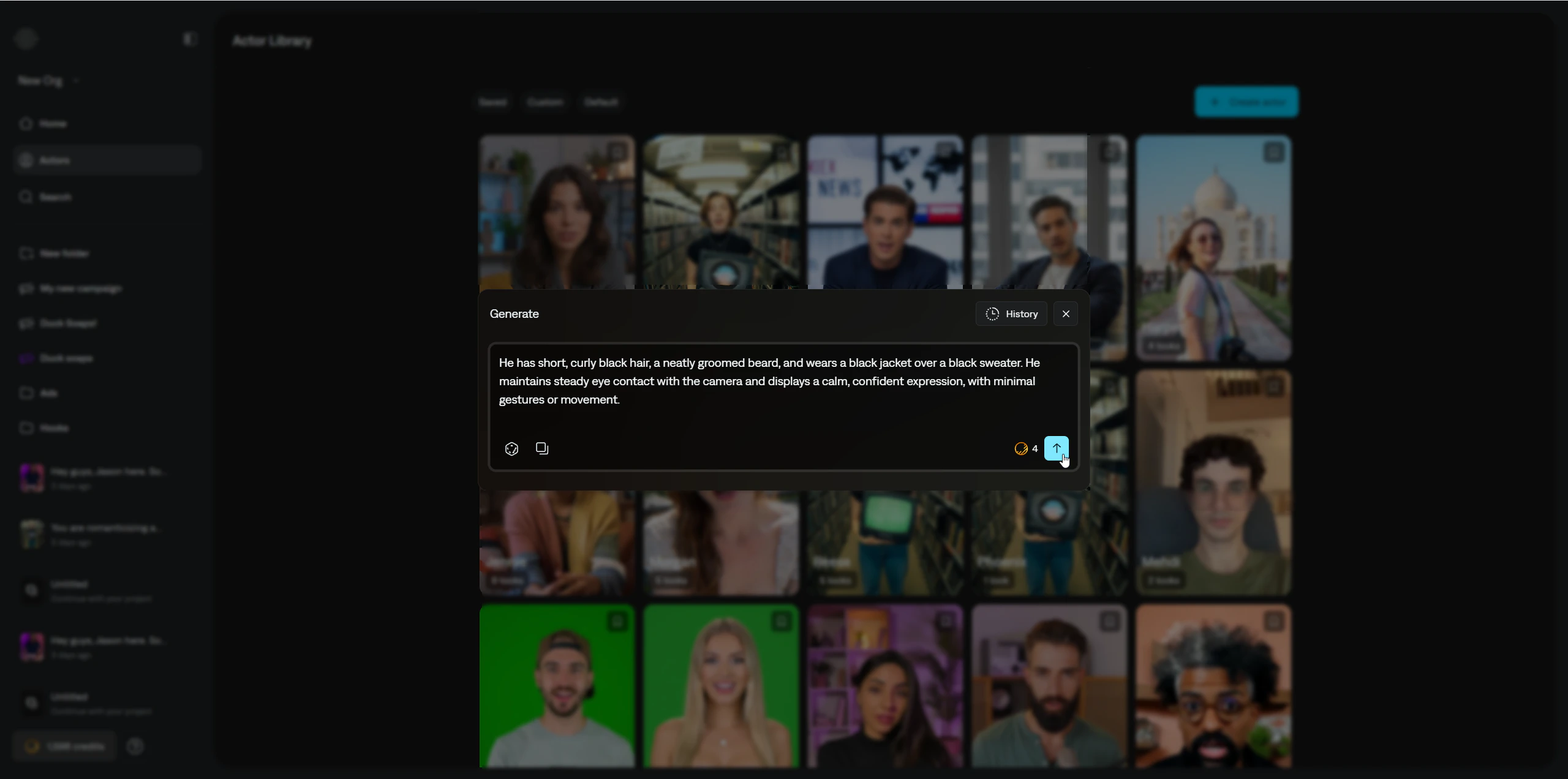Toggle the corner icon on purple room woman card

click(946, 622)
